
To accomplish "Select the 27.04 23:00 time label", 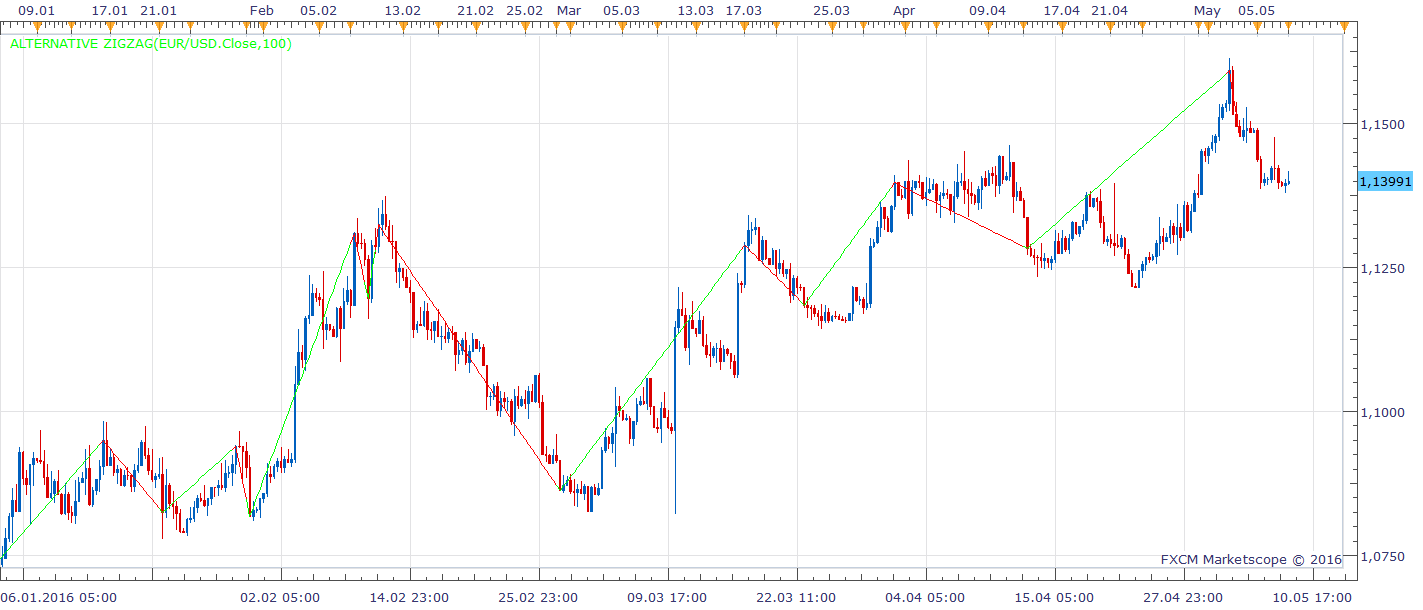I will click(x=1183, y=597).
